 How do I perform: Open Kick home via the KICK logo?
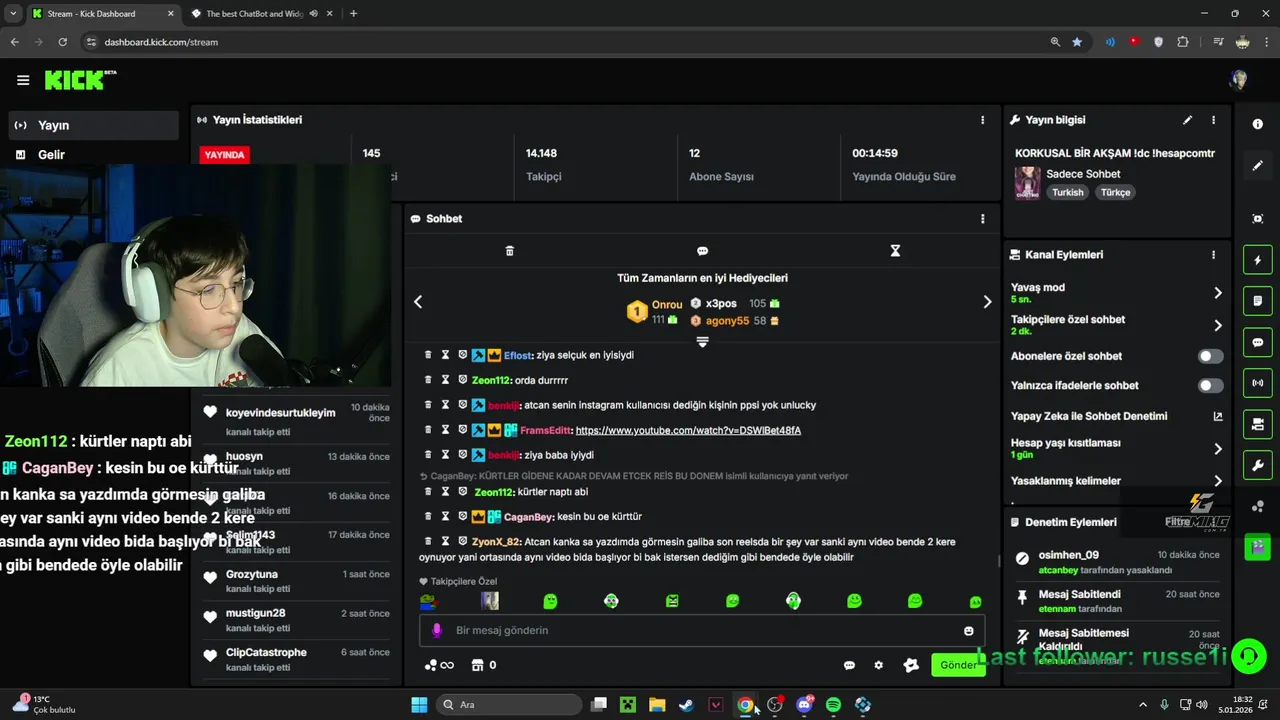[79, 80]
